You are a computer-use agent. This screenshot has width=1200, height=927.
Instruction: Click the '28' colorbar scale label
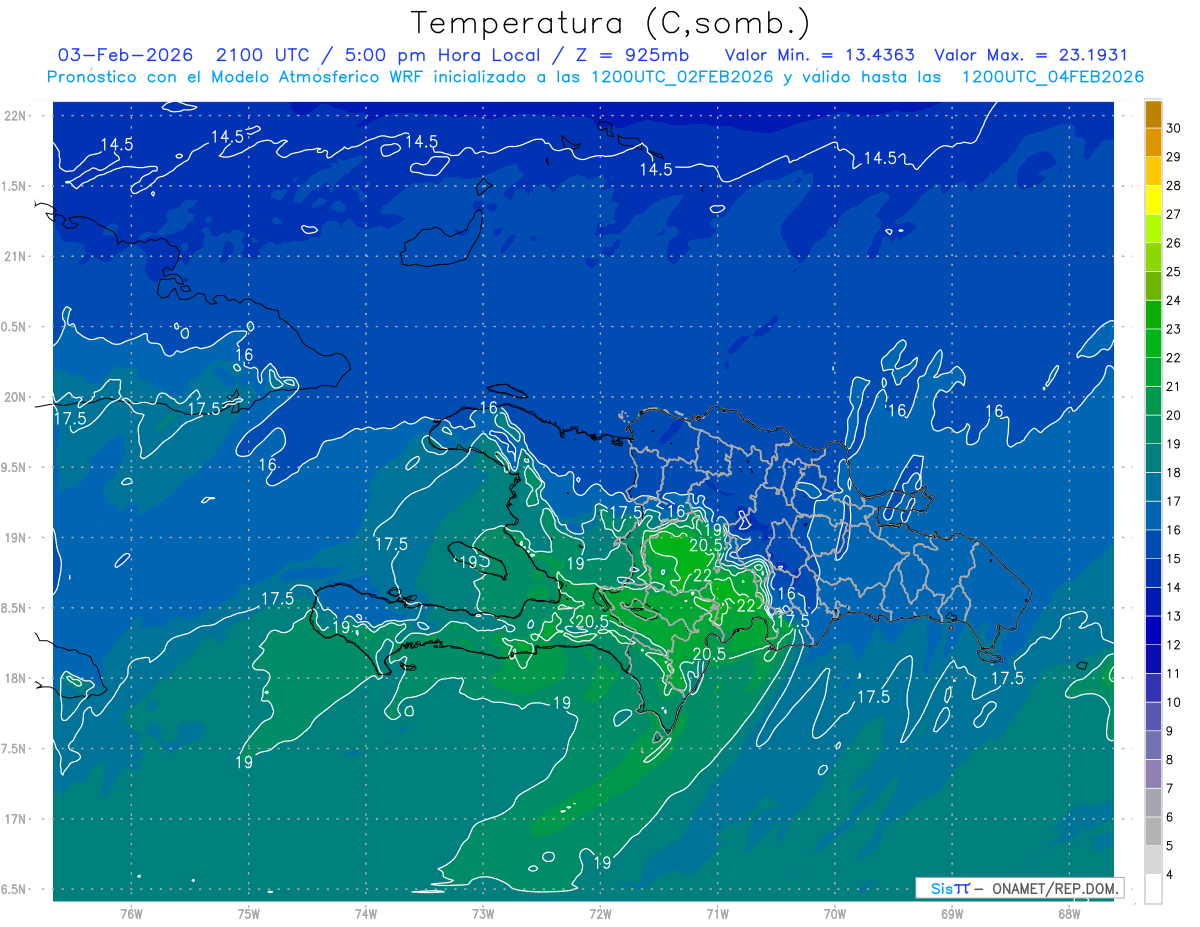(1174, 185)
